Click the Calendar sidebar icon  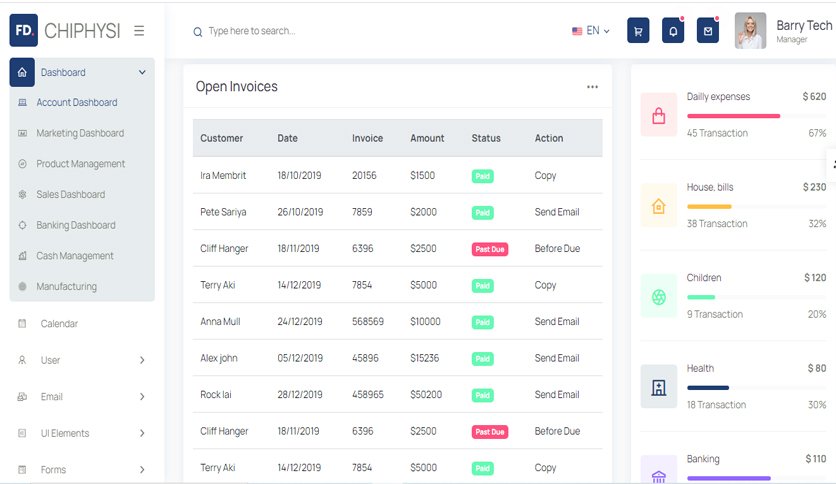click(22, 324)
